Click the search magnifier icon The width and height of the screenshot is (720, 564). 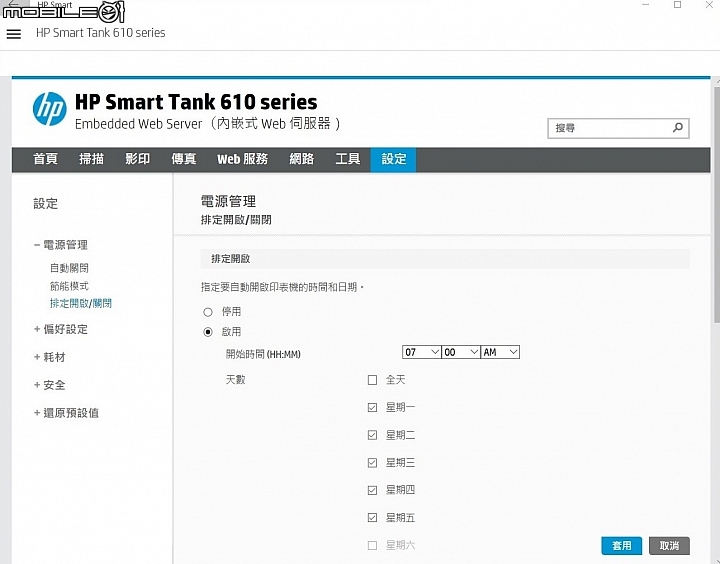click(x=677, y=128)
